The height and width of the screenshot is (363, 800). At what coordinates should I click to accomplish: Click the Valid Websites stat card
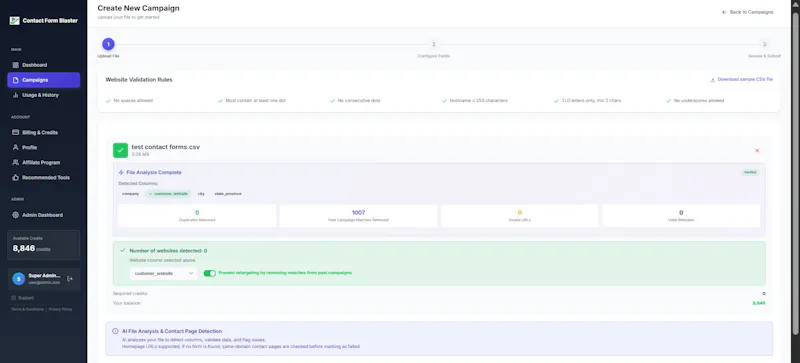[x=681, y=216]
